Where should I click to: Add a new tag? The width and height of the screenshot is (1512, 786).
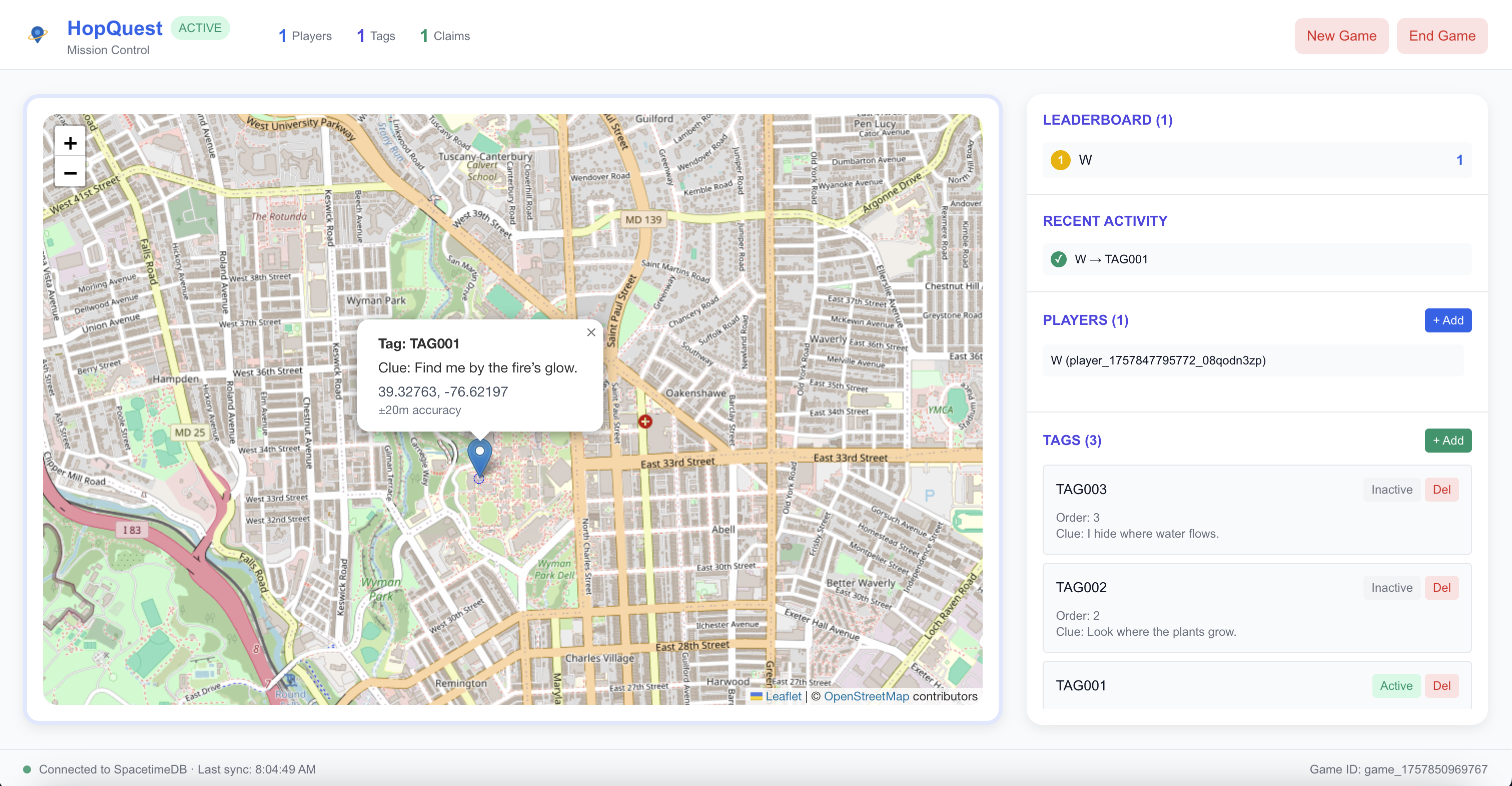(1447, 441)
